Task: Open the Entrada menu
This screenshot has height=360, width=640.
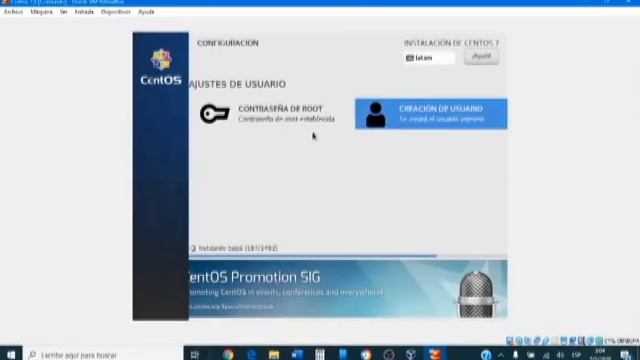Action: click(x=84, y=12)
